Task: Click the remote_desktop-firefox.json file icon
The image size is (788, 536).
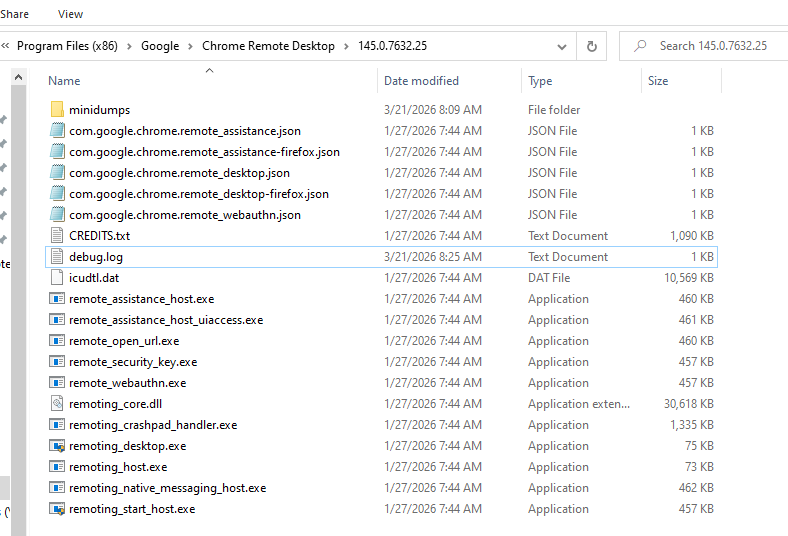Action: (57, 194)
